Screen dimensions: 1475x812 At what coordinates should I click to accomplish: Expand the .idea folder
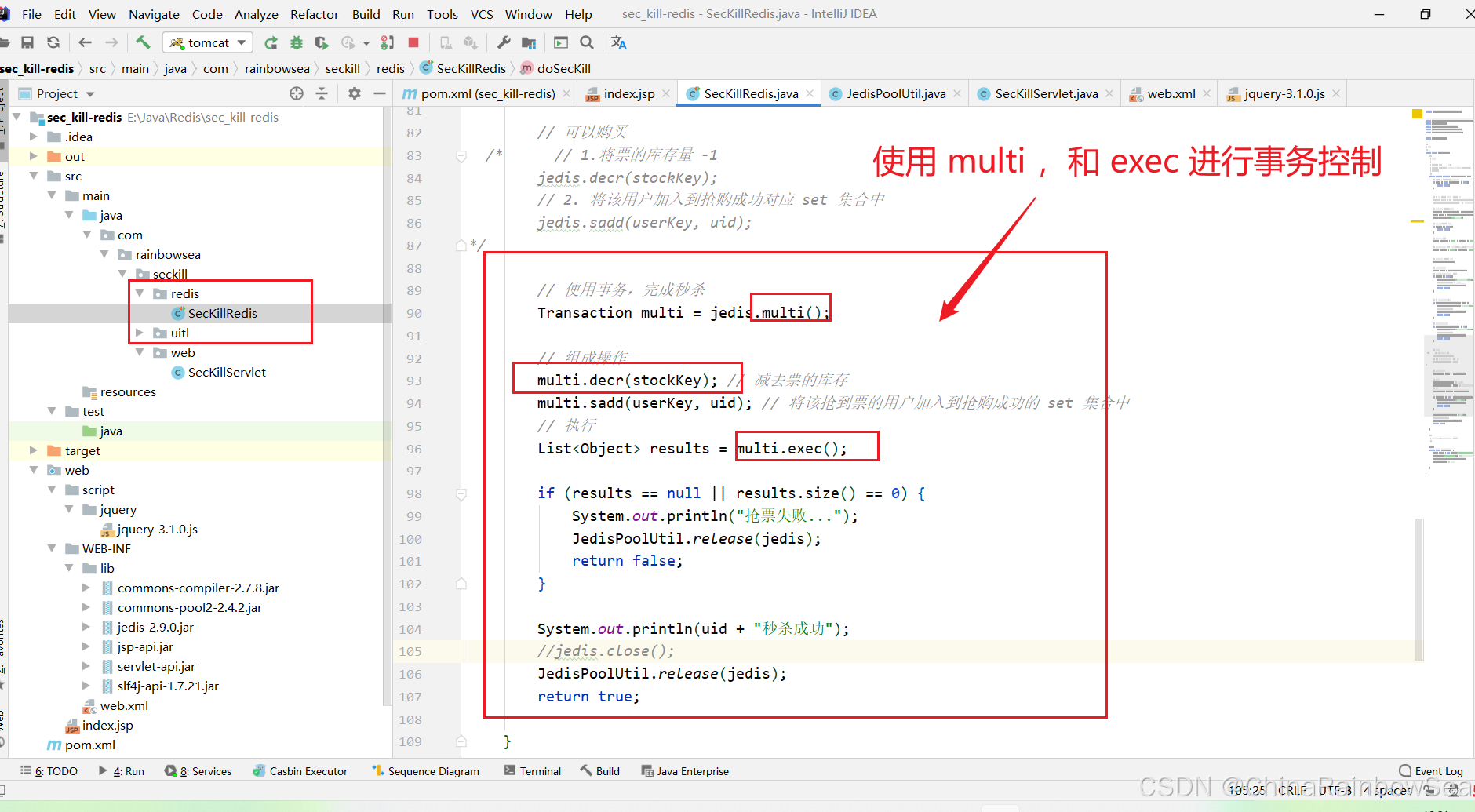[34, 137]
